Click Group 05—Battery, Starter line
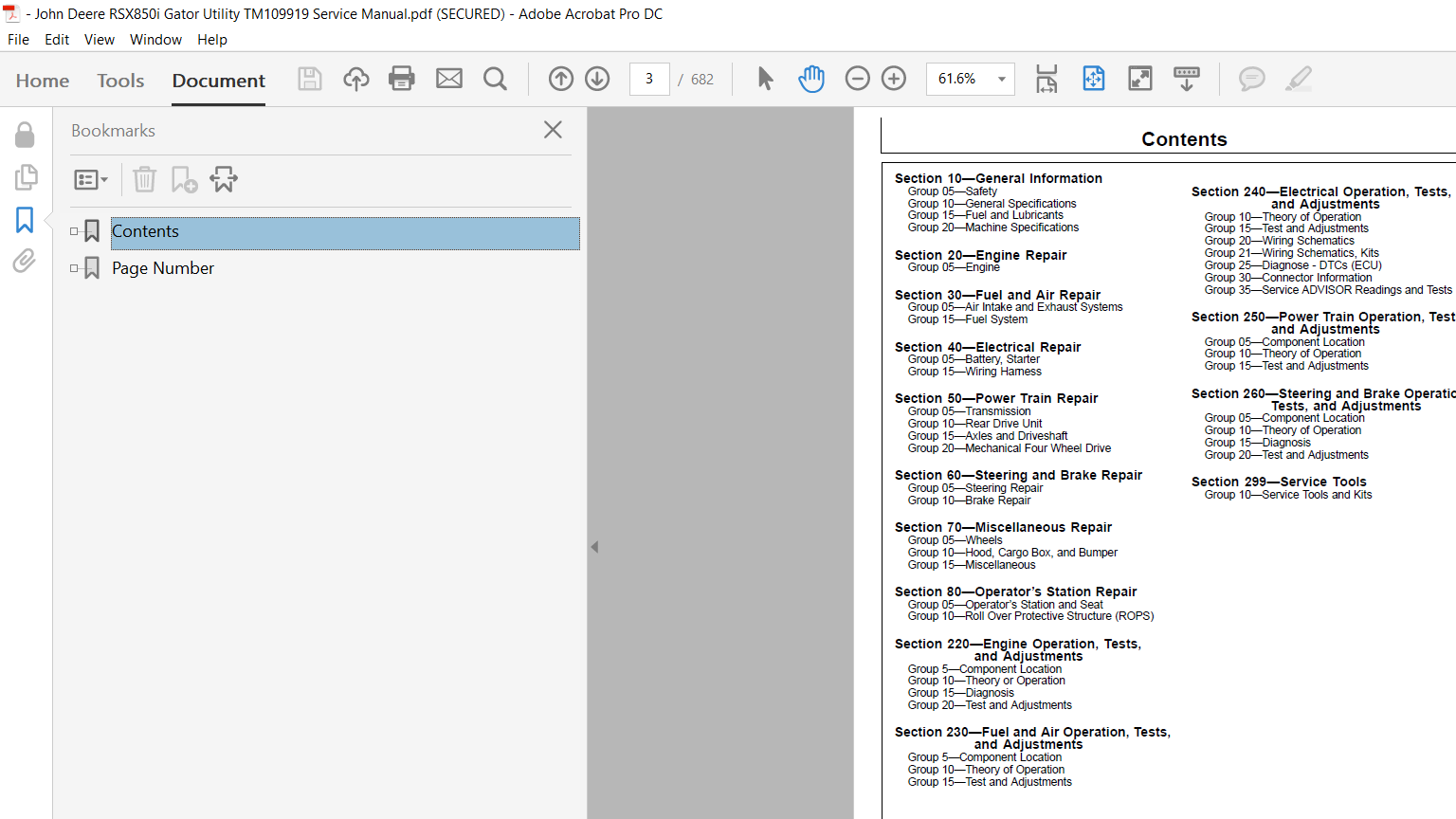 tap(974, 359)
